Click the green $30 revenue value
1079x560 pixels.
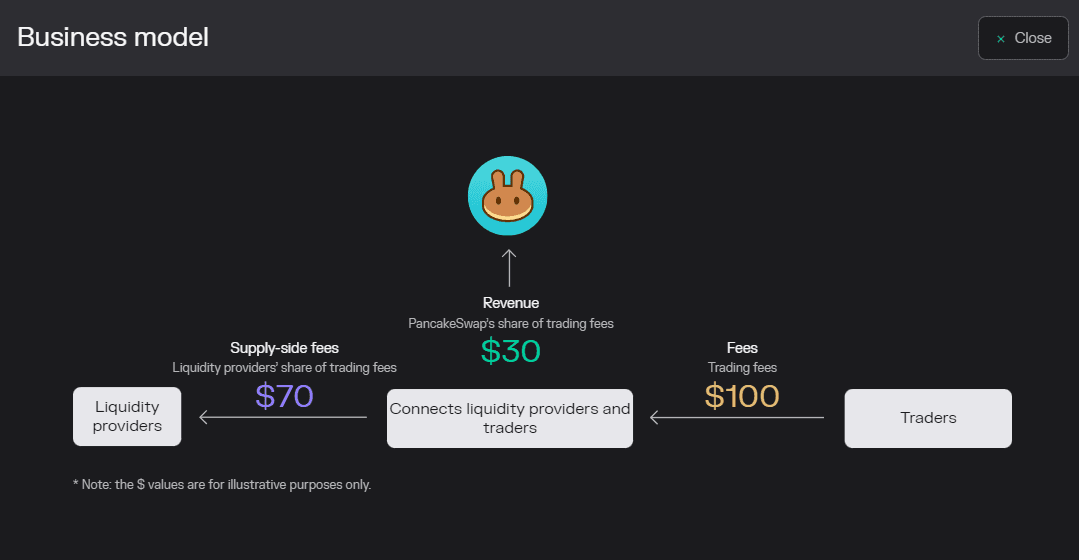tap(511, 351)
